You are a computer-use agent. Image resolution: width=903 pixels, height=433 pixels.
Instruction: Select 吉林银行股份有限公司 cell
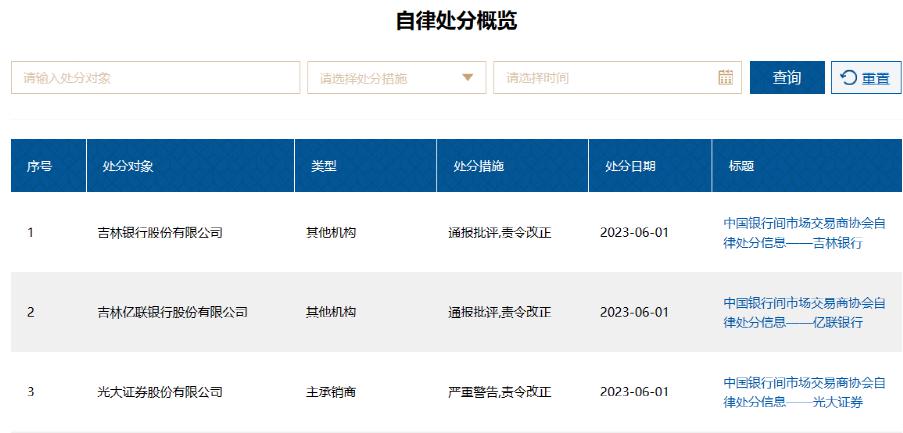tap(160, 233)
